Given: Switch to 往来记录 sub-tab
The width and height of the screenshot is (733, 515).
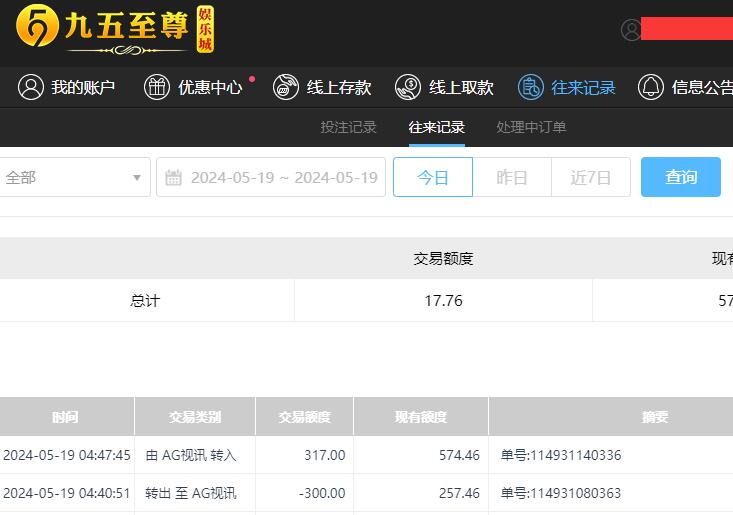Looking at the screenshot, I should pyautogui.click(x=437, y=127).
